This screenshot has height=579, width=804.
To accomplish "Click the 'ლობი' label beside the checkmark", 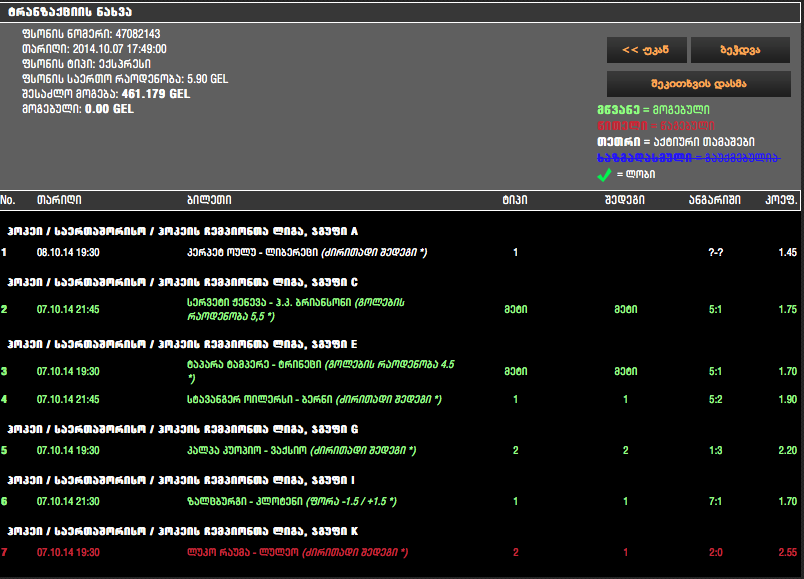I will tap(640, 174).
